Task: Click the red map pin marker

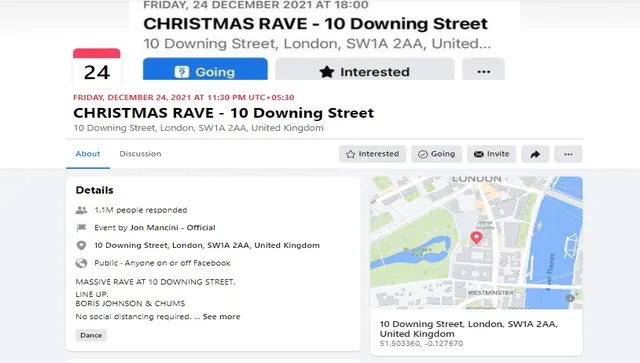Action: pyautogui.click(x=476, y=237)
